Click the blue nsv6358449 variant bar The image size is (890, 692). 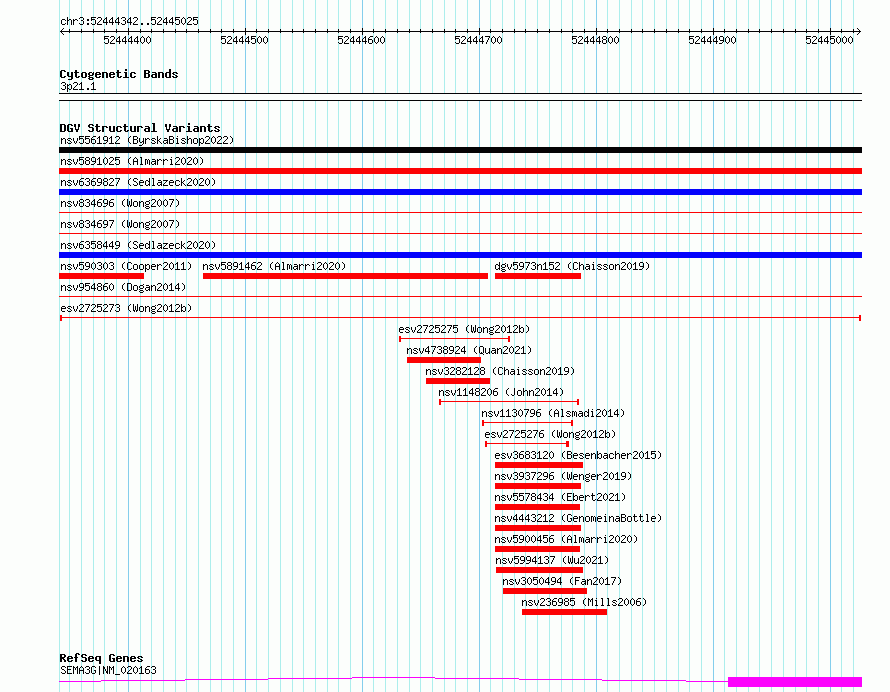pyautogui.click(x=460, y=255)
